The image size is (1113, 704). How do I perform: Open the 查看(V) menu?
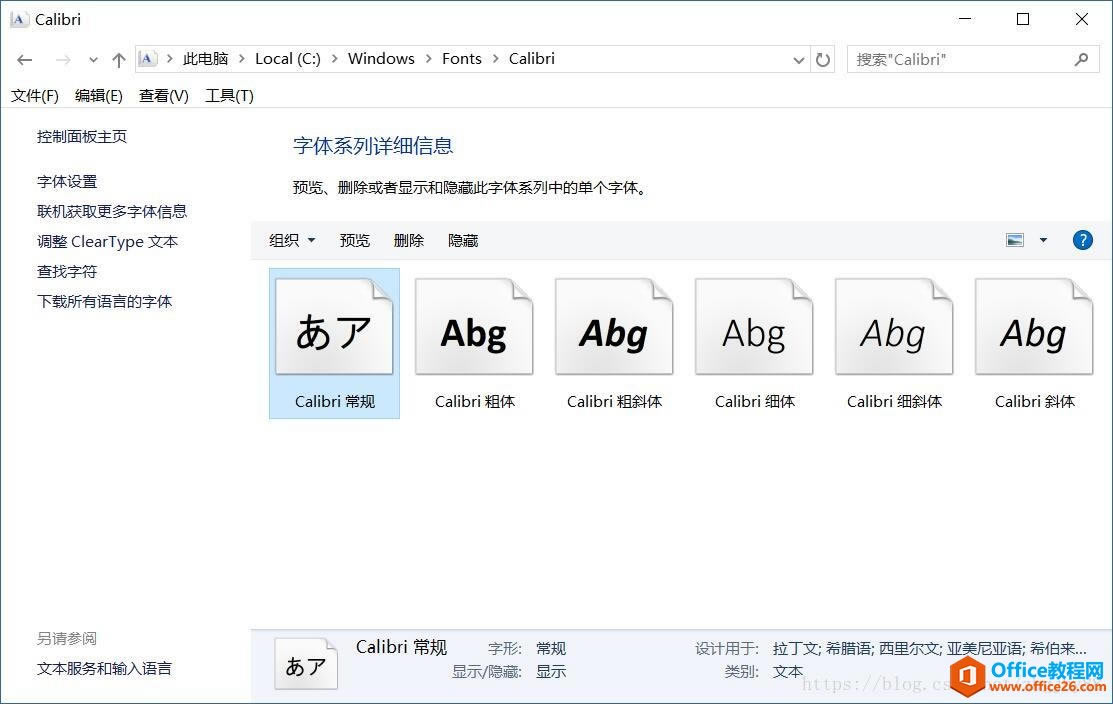pos(163,95)
